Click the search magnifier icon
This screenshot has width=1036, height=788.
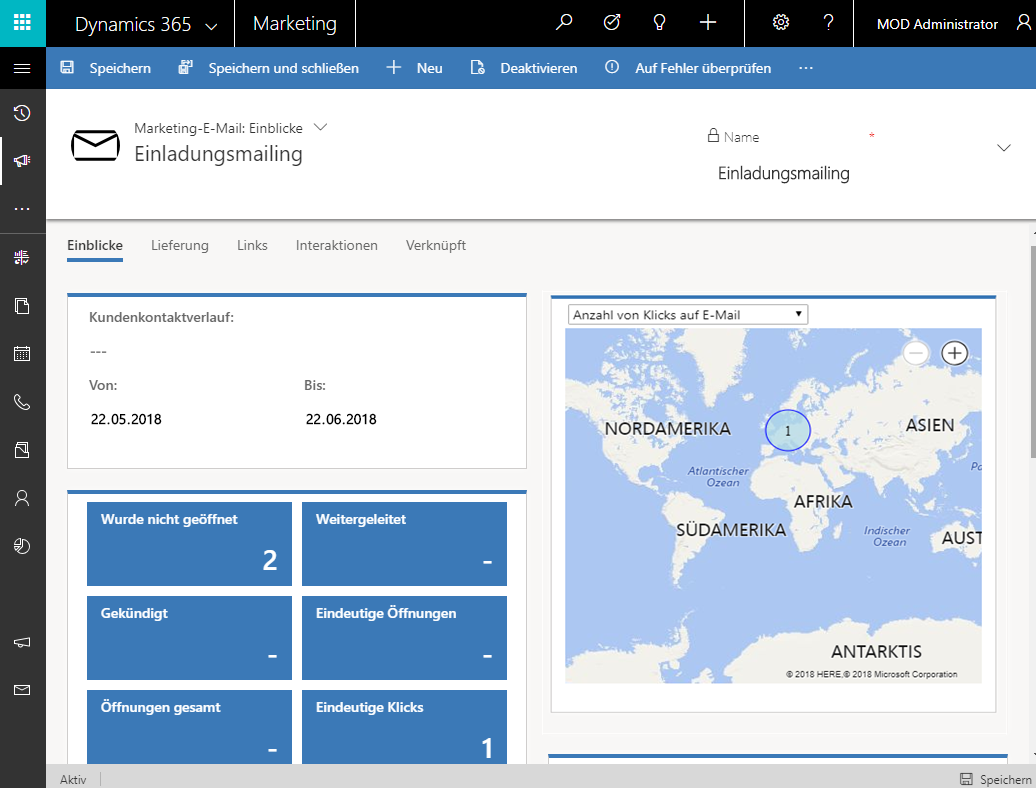pyautogui.click(x=564, y=23)
